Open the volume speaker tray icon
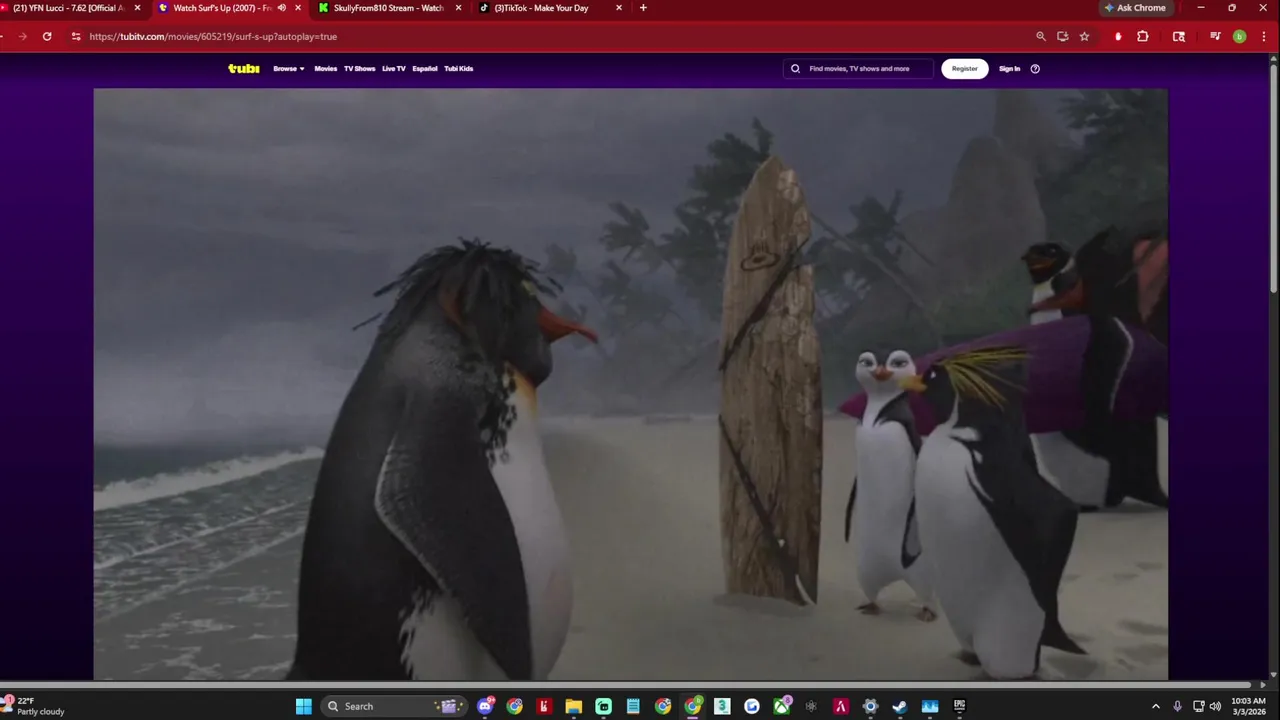The height and width of the screenshot is (720, 1280). coord(1215,706)
